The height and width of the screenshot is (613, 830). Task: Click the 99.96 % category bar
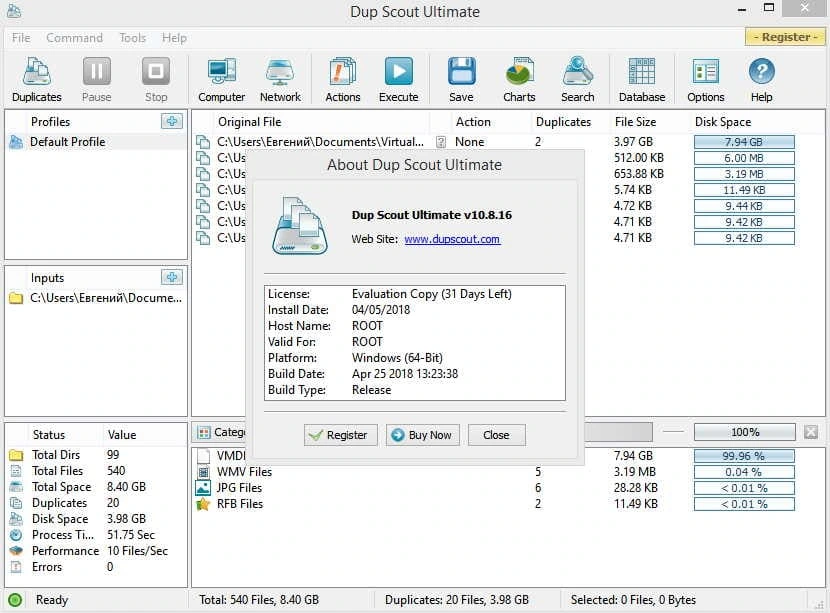(744, 456)
